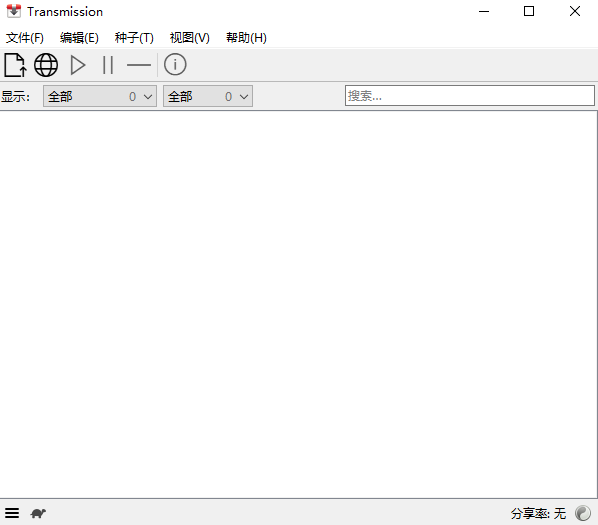Click the 分享率: 无 status text

pos(538,514)
